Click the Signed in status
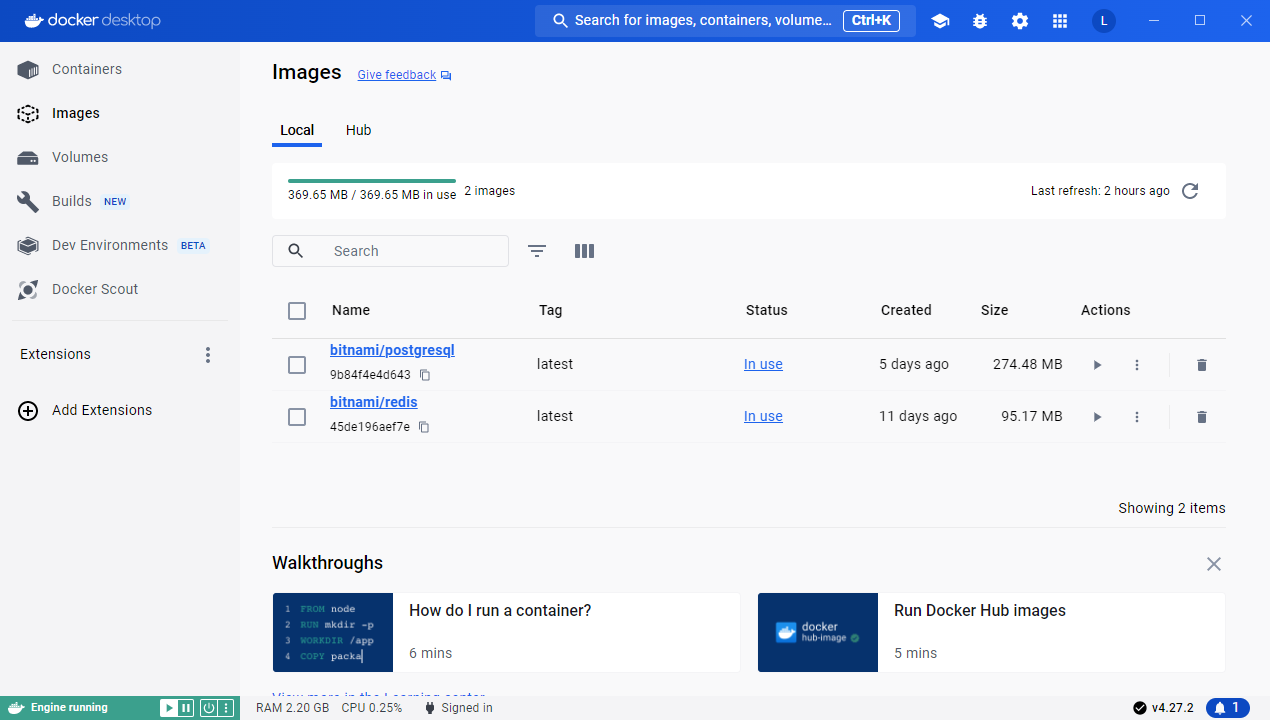This screenshot has height=720, width=1270. [458, 708]
